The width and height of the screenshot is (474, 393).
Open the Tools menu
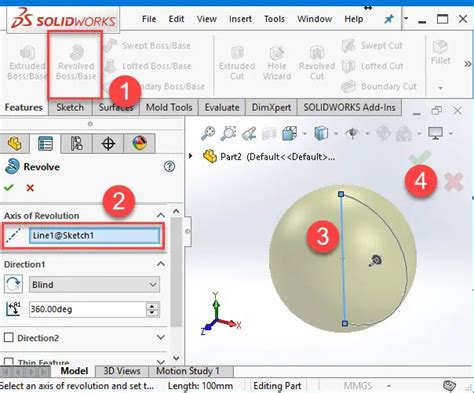(x=274, y=19)
